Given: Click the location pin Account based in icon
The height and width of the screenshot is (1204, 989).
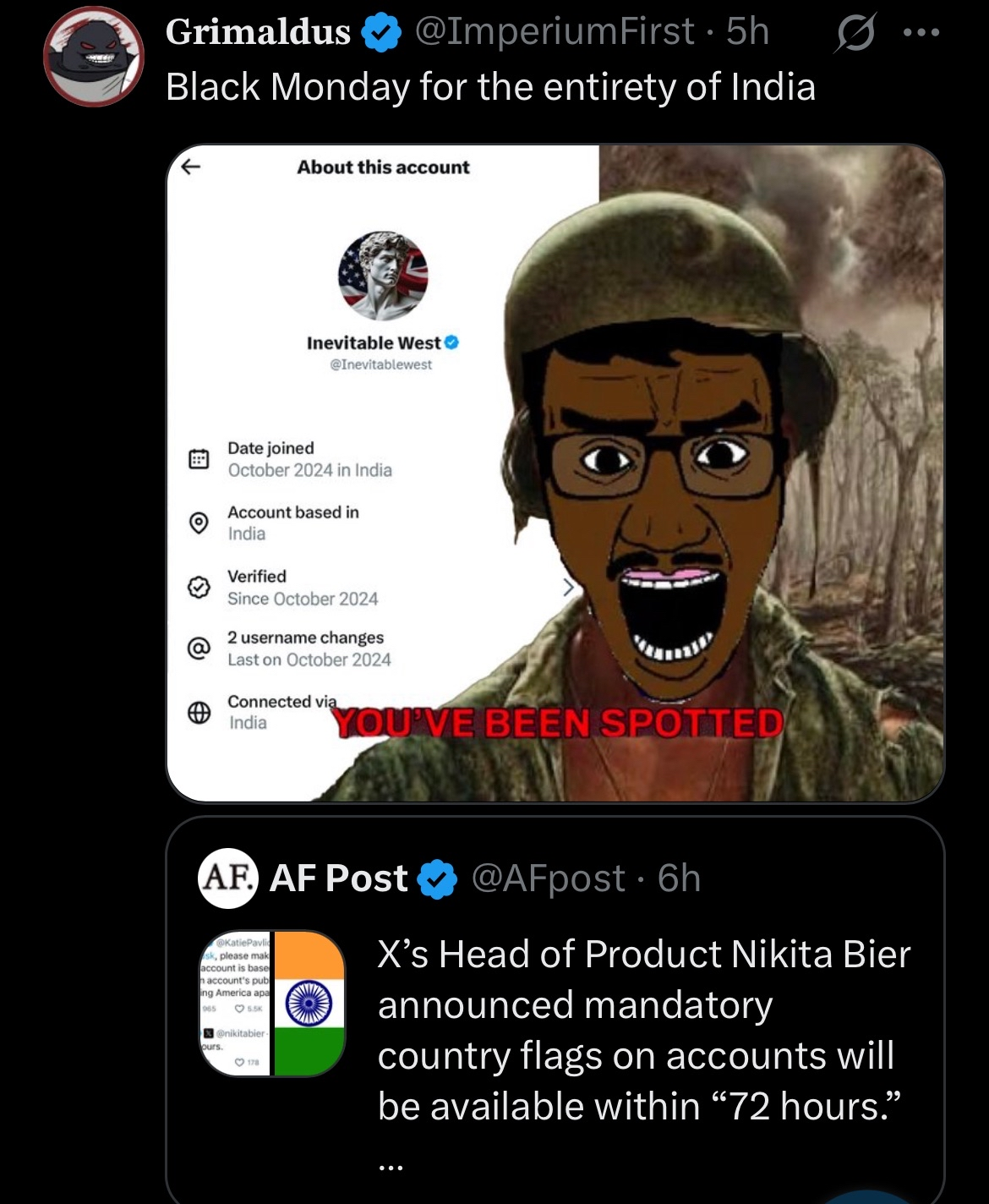Looking at the screenshot, I should tap(199, 523).
